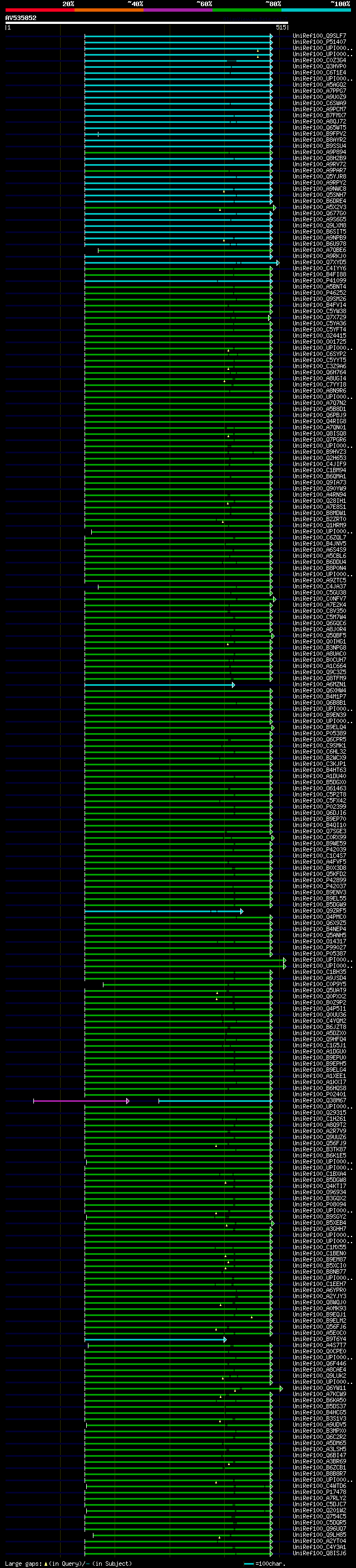Image resolution: width=356 pixels, height=1568 pixels.
Task: Open hit UniRef100_P51407
Action: (x=319, y=42)
